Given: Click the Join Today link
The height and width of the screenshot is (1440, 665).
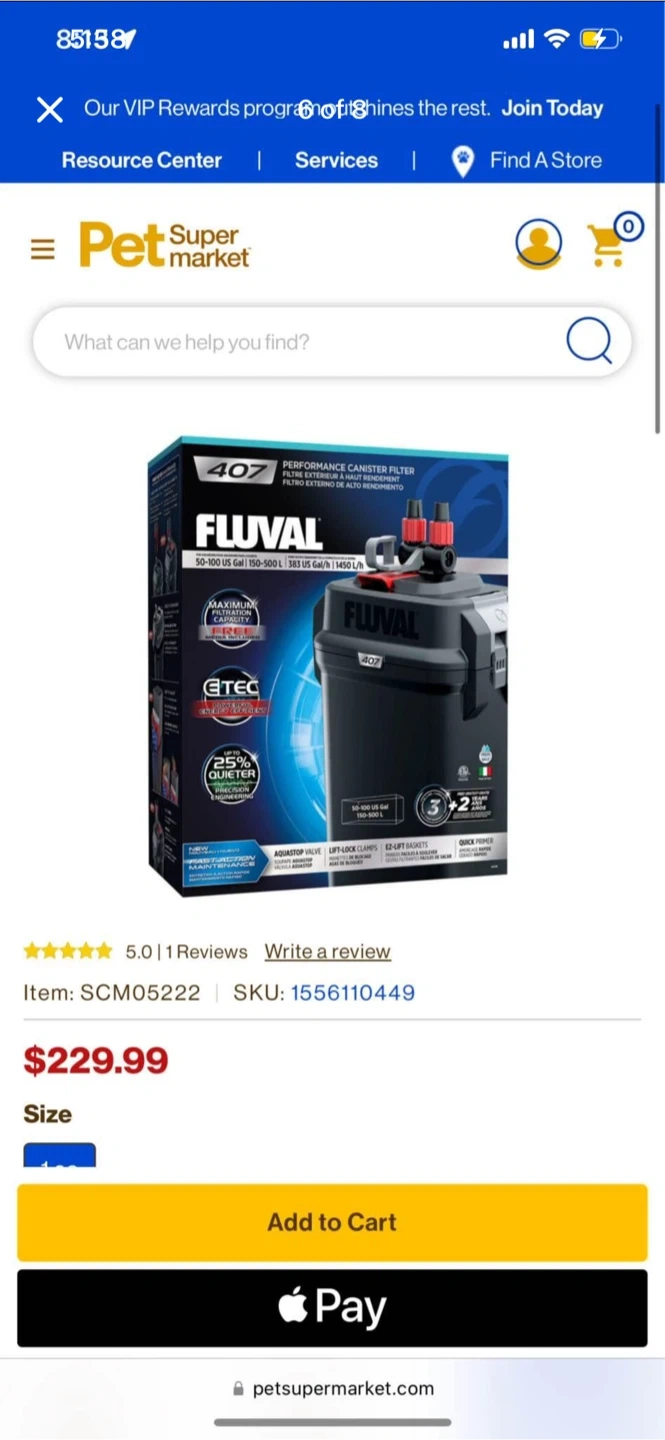Looking at the screenshot, I should [552, 108].
